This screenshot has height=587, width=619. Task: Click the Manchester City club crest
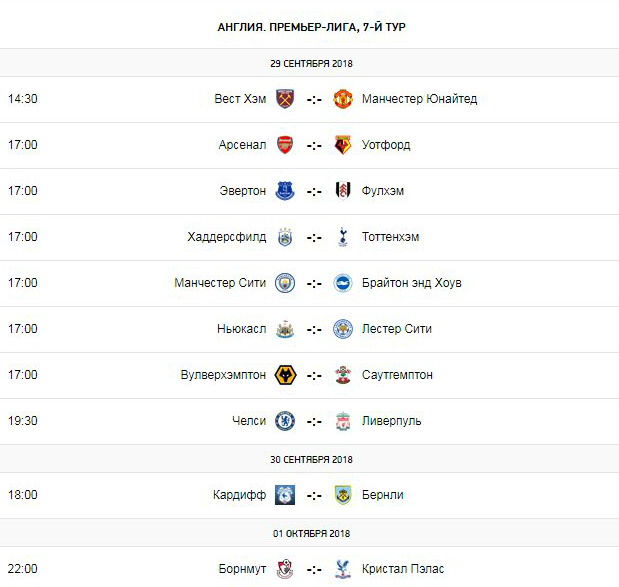(x=285, y=283)
